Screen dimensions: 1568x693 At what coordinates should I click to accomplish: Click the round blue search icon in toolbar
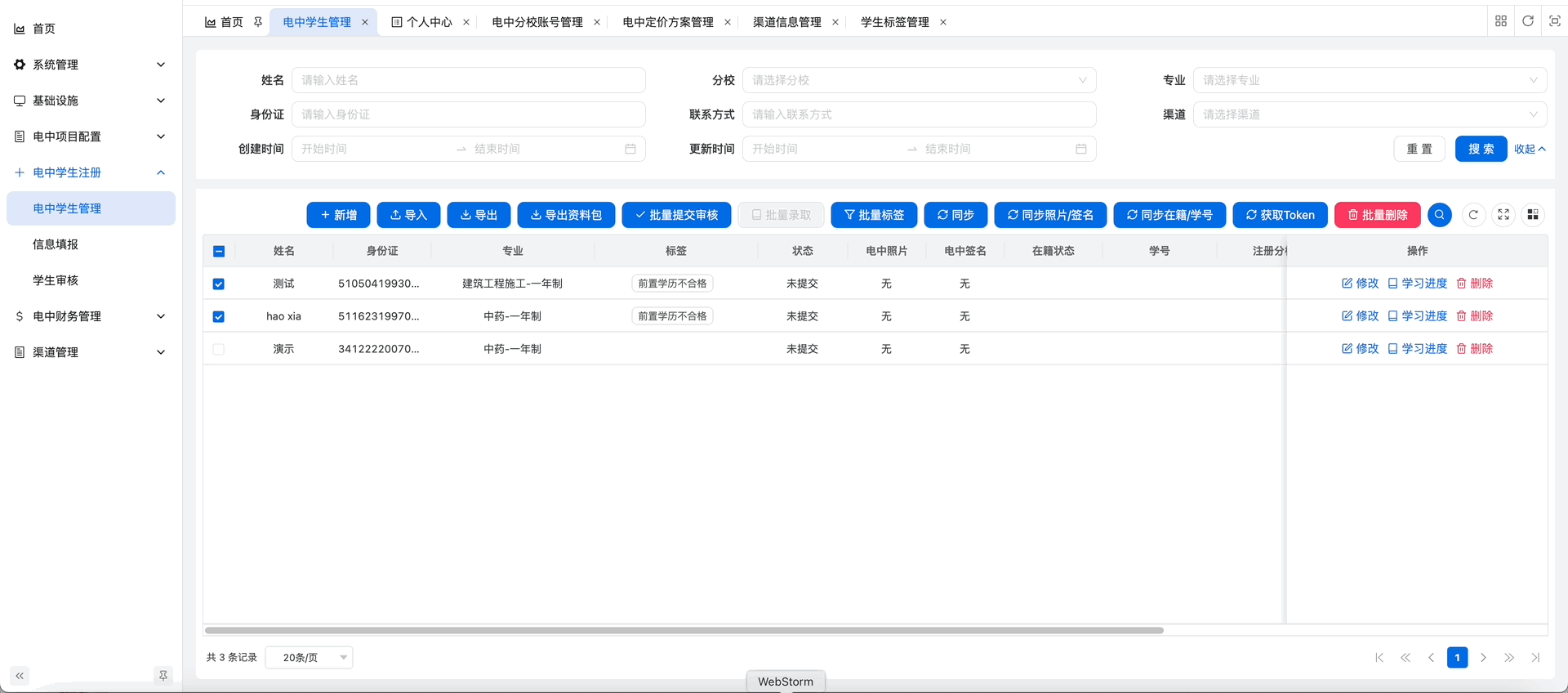(1440, 215)
